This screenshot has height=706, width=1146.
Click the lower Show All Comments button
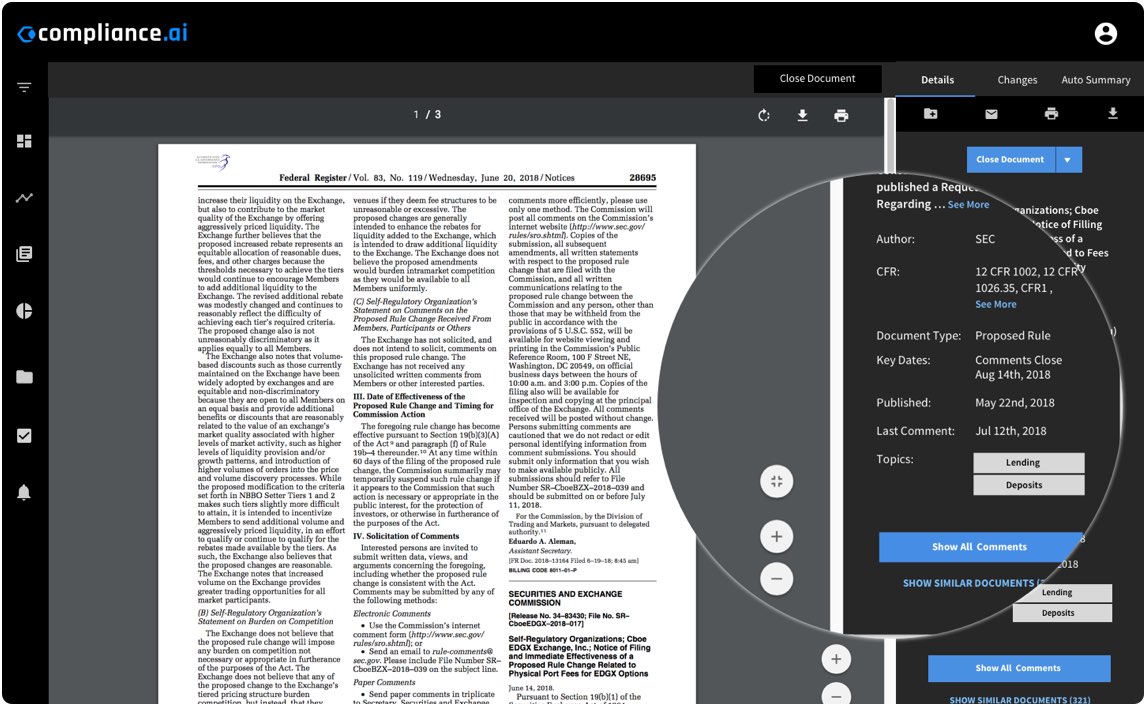click(1019, 668)
